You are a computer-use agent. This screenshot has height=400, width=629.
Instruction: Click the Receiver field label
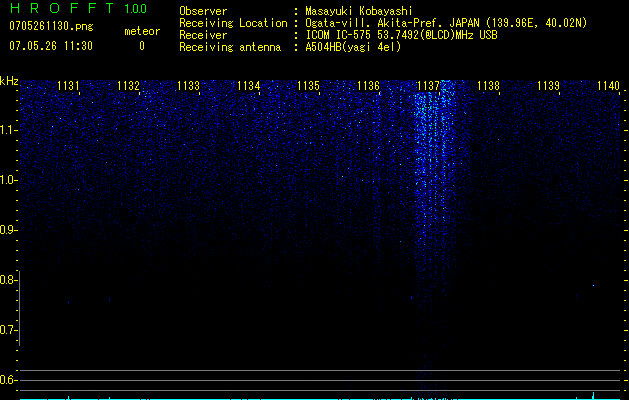[x=203, y=35]
